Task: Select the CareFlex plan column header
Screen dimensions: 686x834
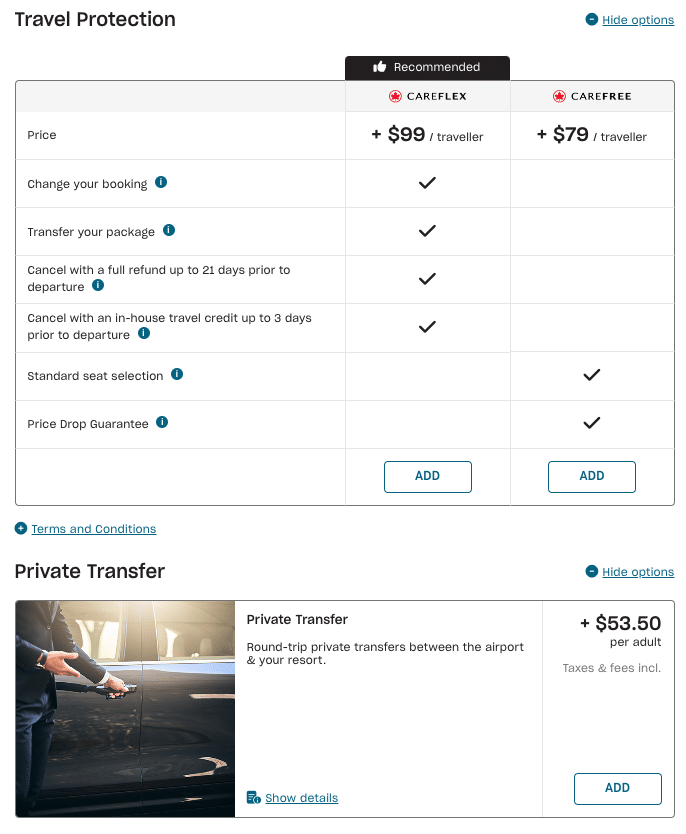Action: tap(427, 97)
